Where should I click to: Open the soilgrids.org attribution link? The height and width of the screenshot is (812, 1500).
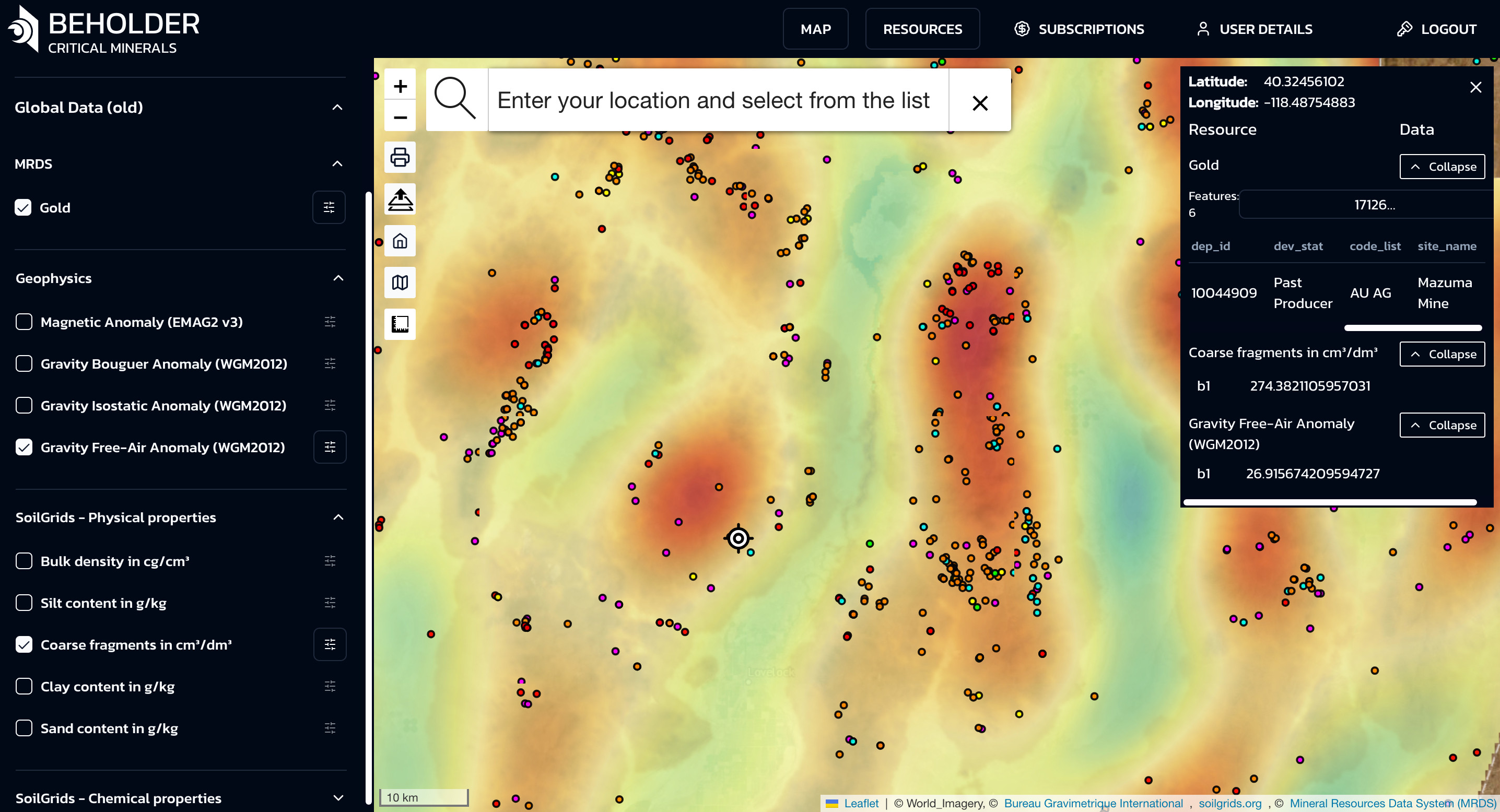pyautogui.click(x=1230, y=803)
